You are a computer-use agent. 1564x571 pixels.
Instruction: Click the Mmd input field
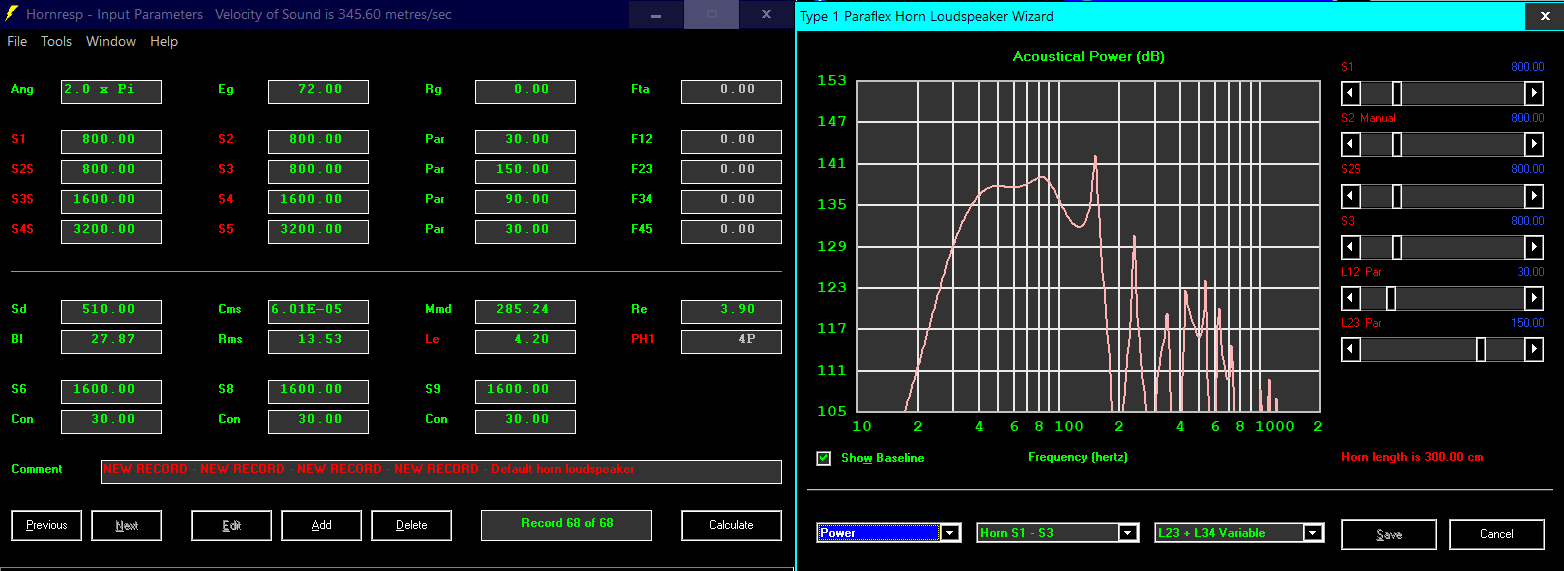click(525, 311)
